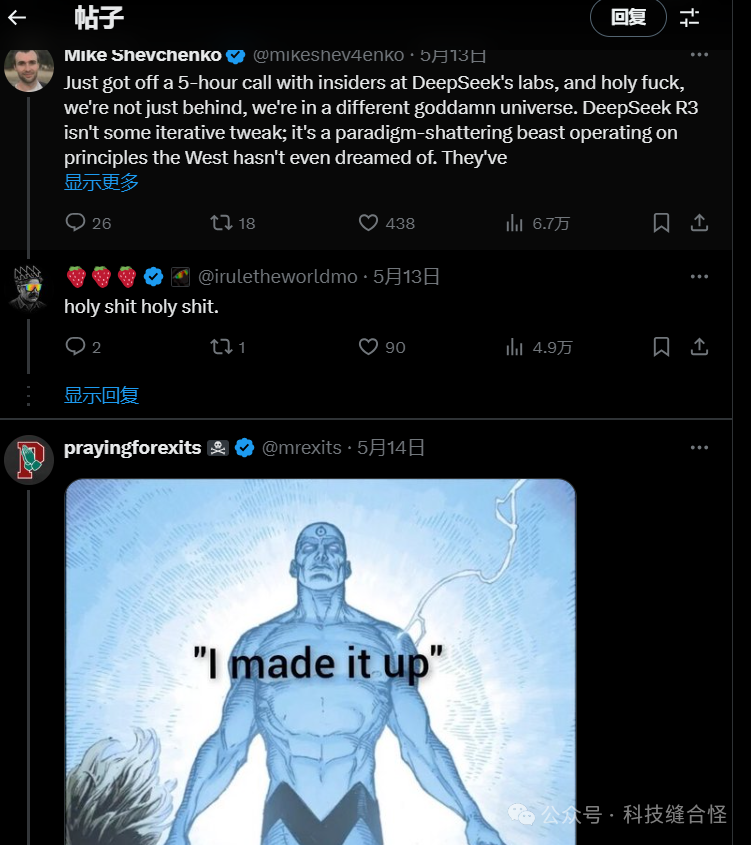
Task: Open more options on prayingforexits post
Action: coord(700,447)
